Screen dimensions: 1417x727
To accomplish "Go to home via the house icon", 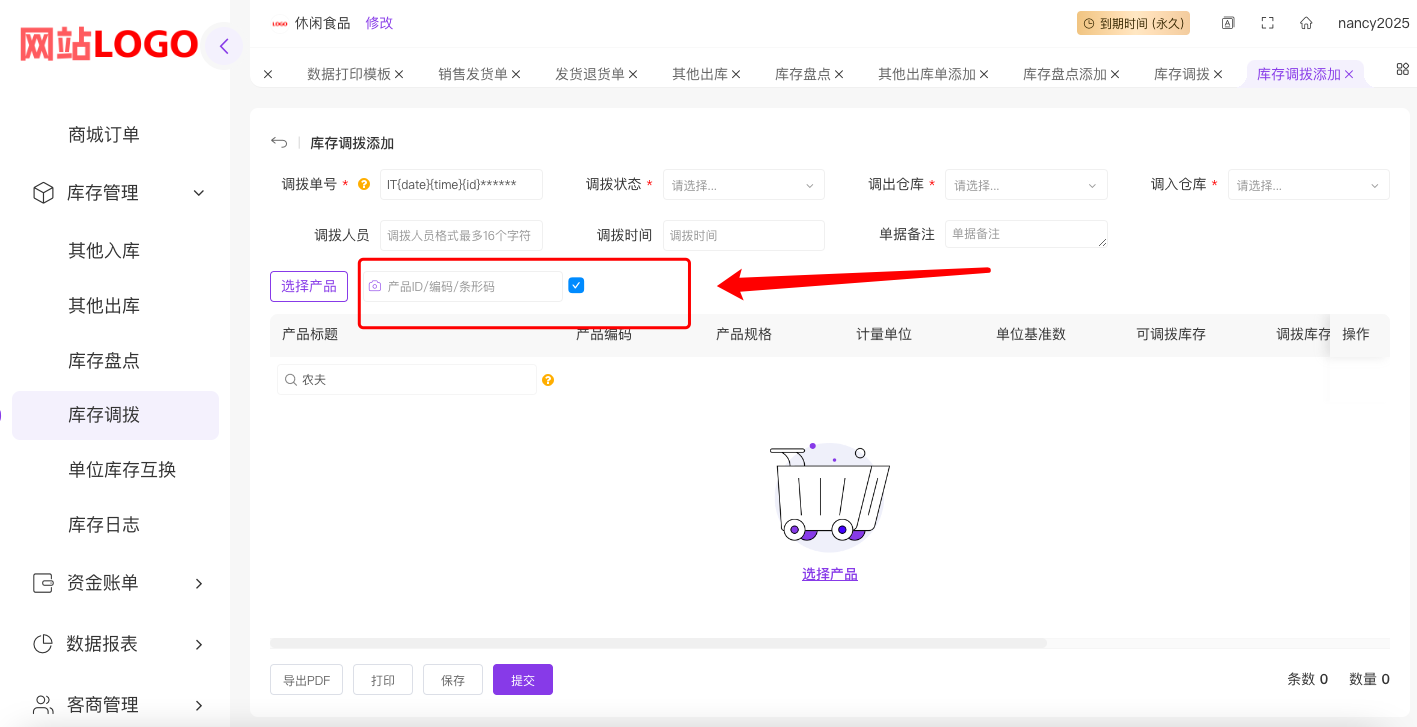I will (1306, 23).
